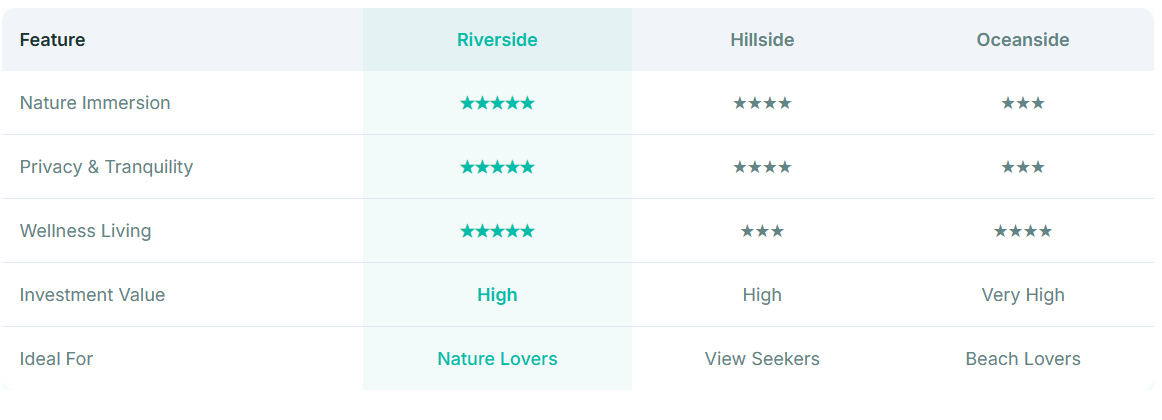Click Oceanside's Very High investment value
The width and height of the screenshot is (1162, 420).
click(x=1023, y=295)
